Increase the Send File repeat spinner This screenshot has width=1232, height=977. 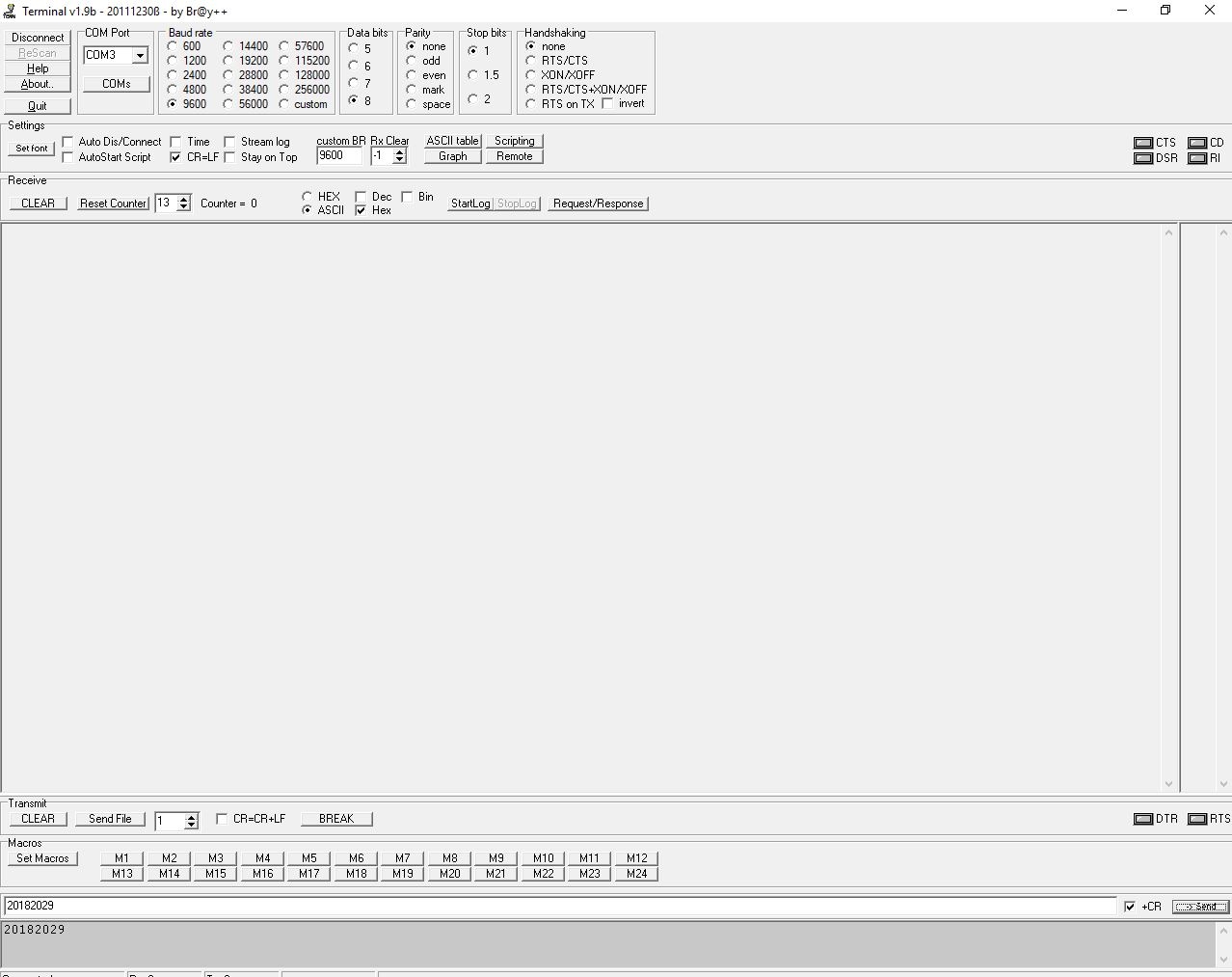click(192, 817)
